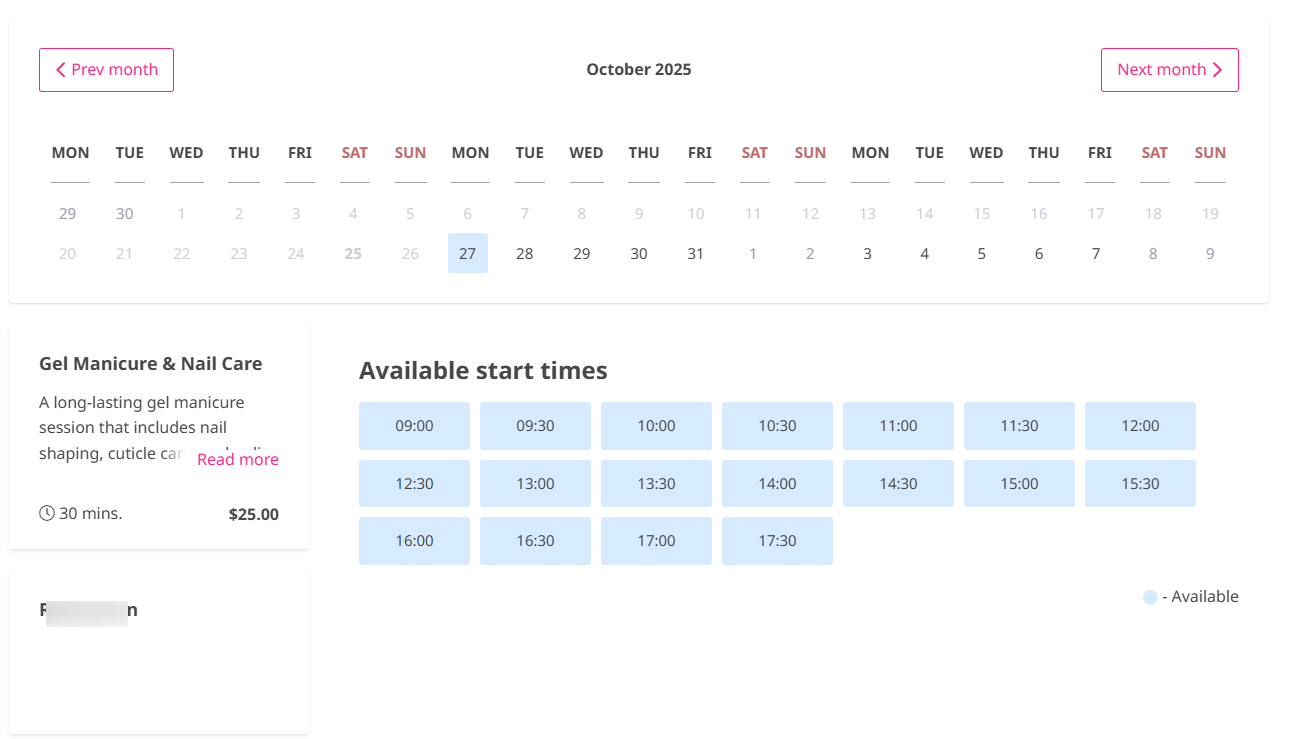Choose the 12:00 appointment slot

tap(1140, 425)
